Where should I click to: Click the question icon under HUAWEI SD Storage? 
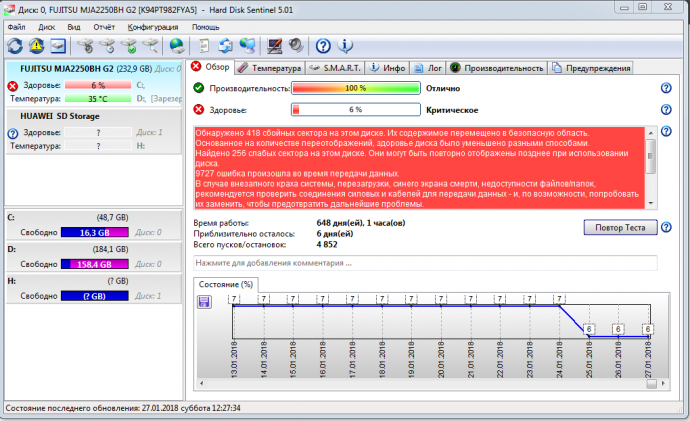13,133
